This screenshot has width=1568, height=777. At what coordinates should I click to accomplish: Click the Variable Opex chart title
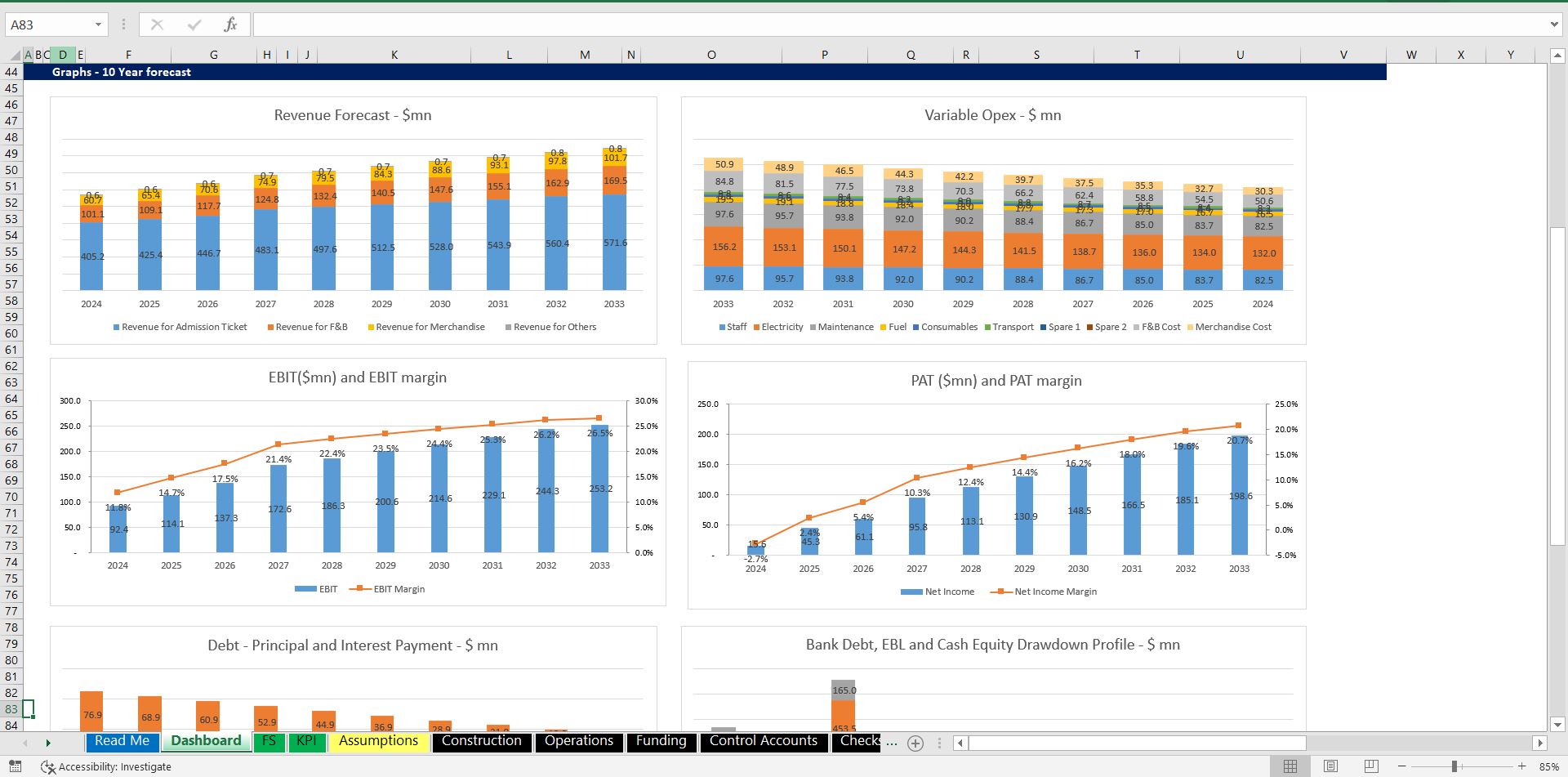(x=992, y=115)
